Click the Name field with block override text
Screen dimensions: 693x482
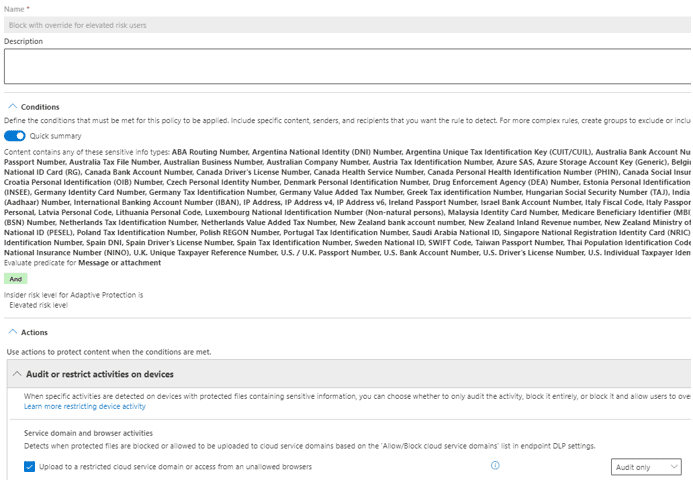347,25
